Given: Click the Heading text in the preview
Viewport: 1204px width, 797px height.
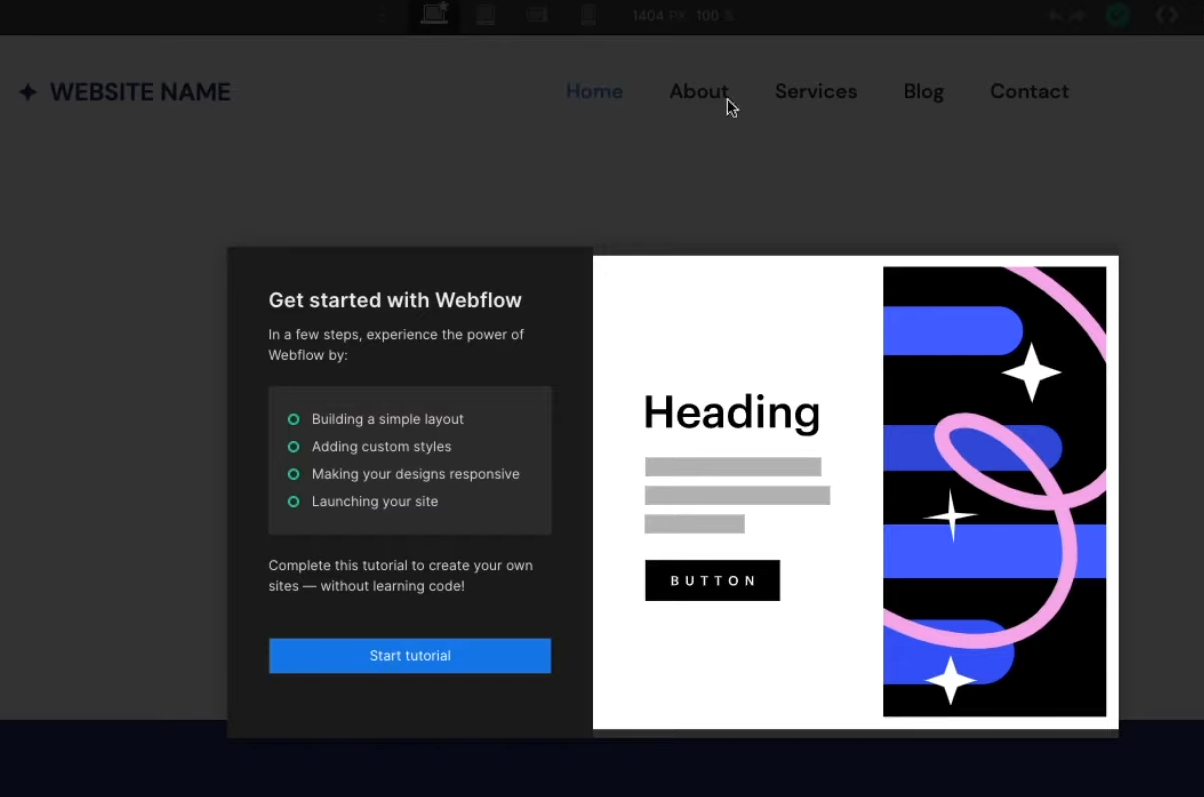Looking at the screenshot, I should [x=732, y=412].
